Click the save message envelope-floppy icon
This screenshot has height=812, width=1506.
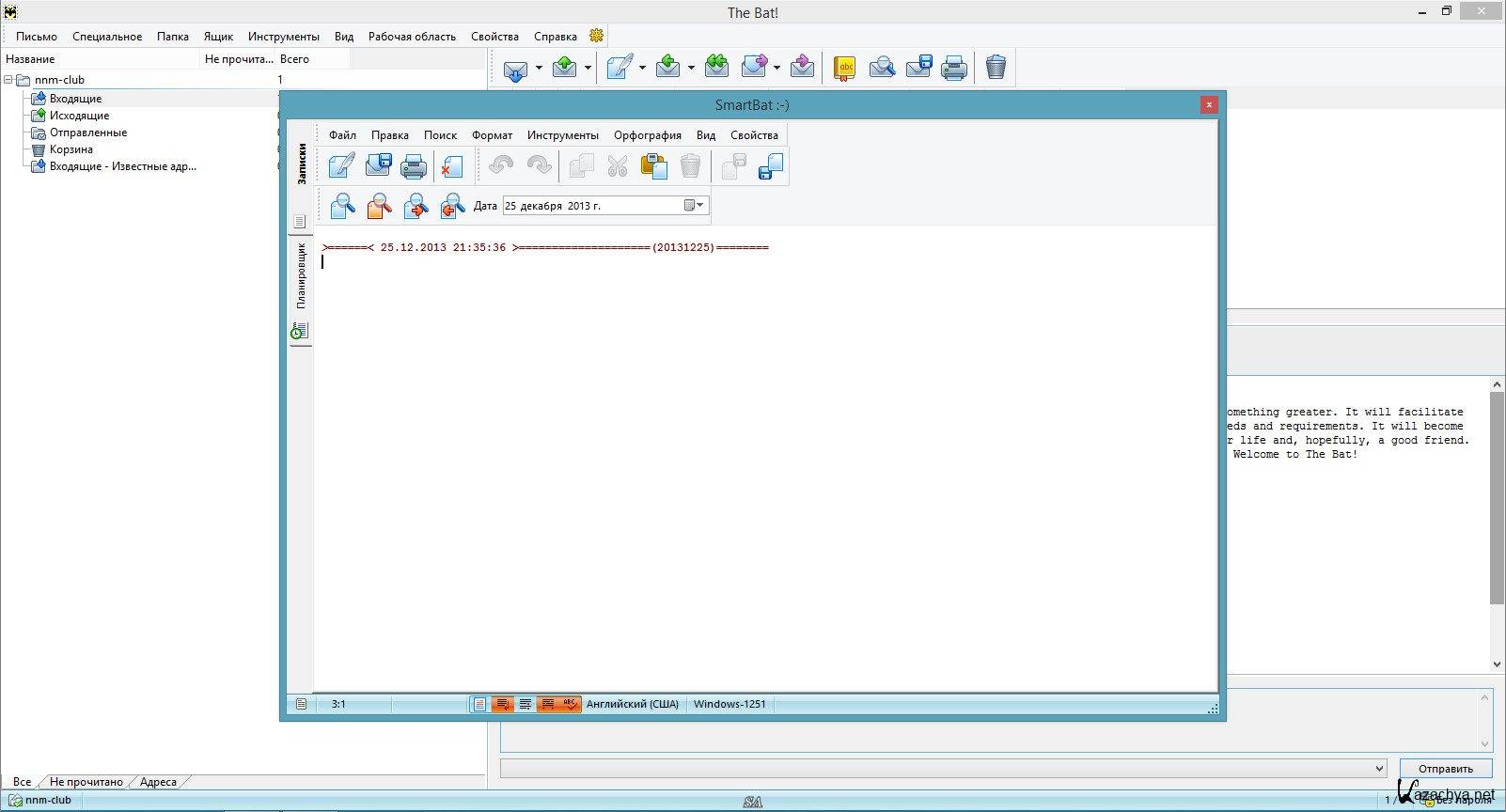pos(918,67)
